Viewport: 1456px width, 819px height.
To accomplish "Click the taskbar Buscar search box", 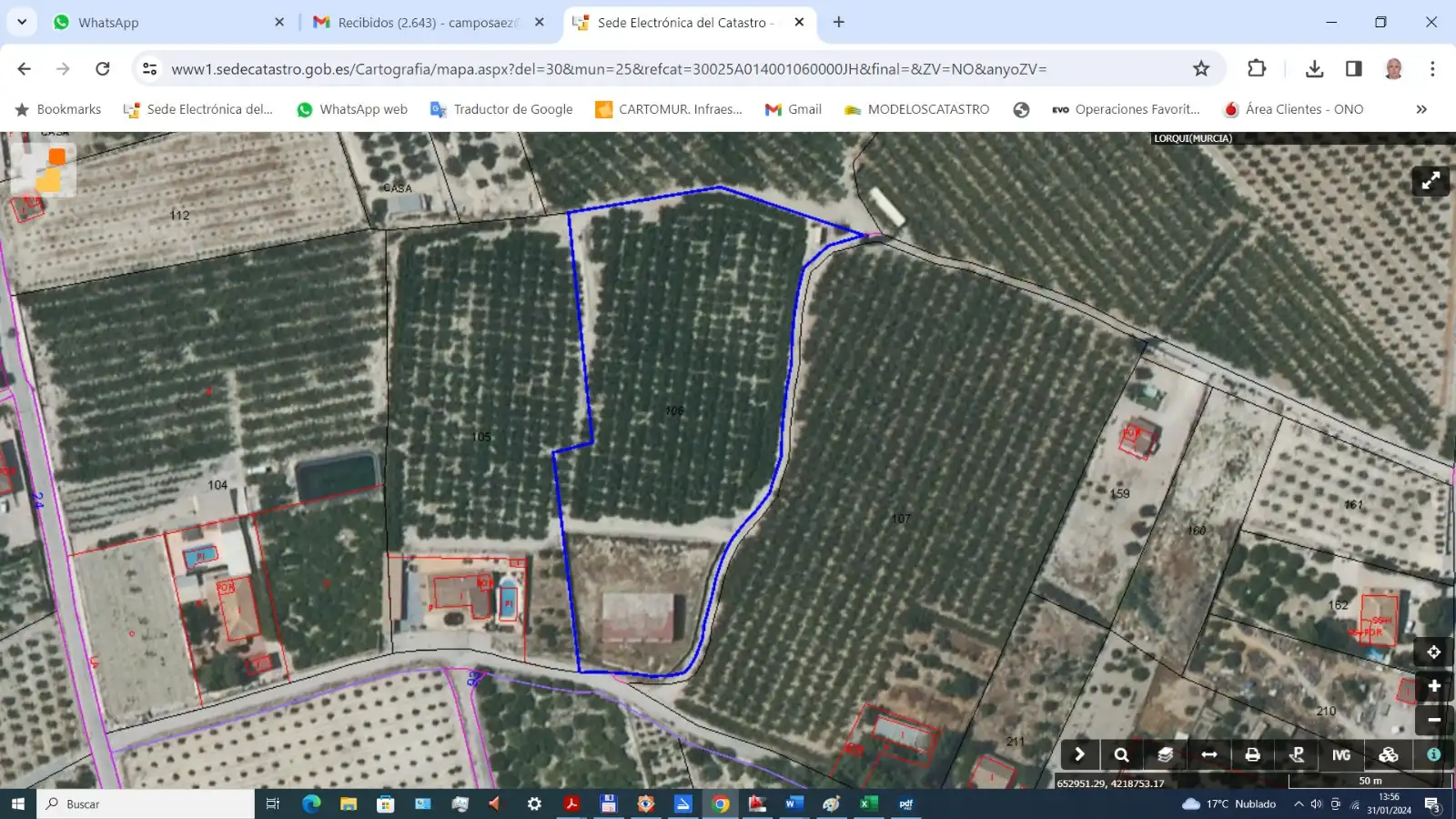I will pyautogui.click(x=146, y=804).
